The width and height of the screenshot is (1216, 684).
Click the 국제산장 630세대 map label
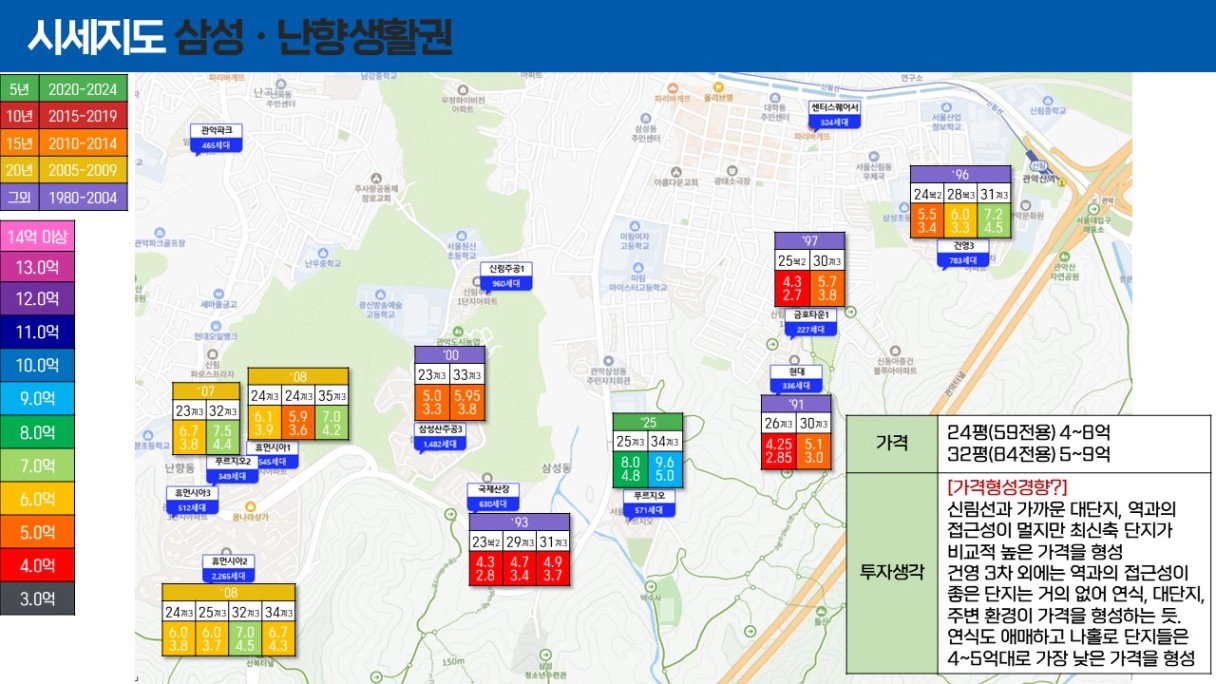(x=494, y=495)
